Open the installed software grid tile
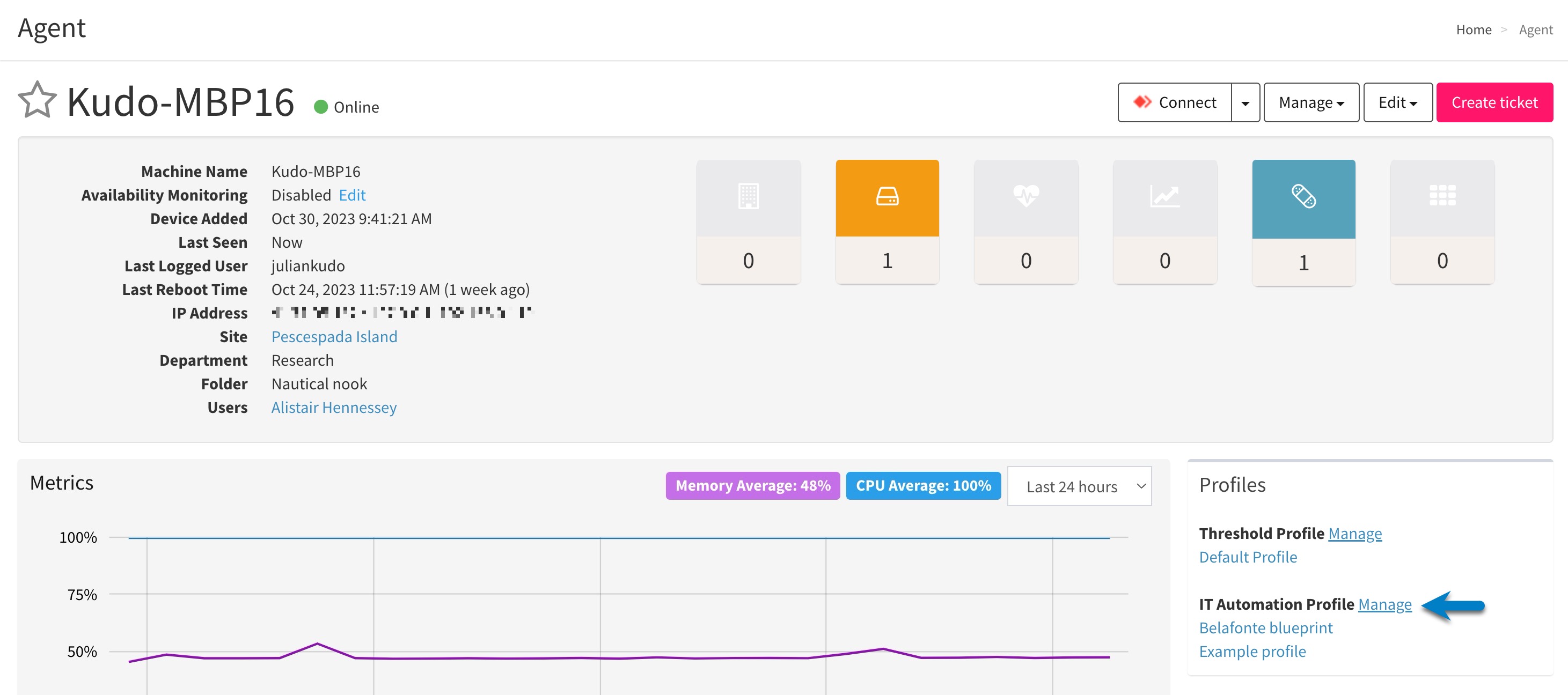Screen dimensions: 1568x695 pyautogui.click(x=1442, y=198)
